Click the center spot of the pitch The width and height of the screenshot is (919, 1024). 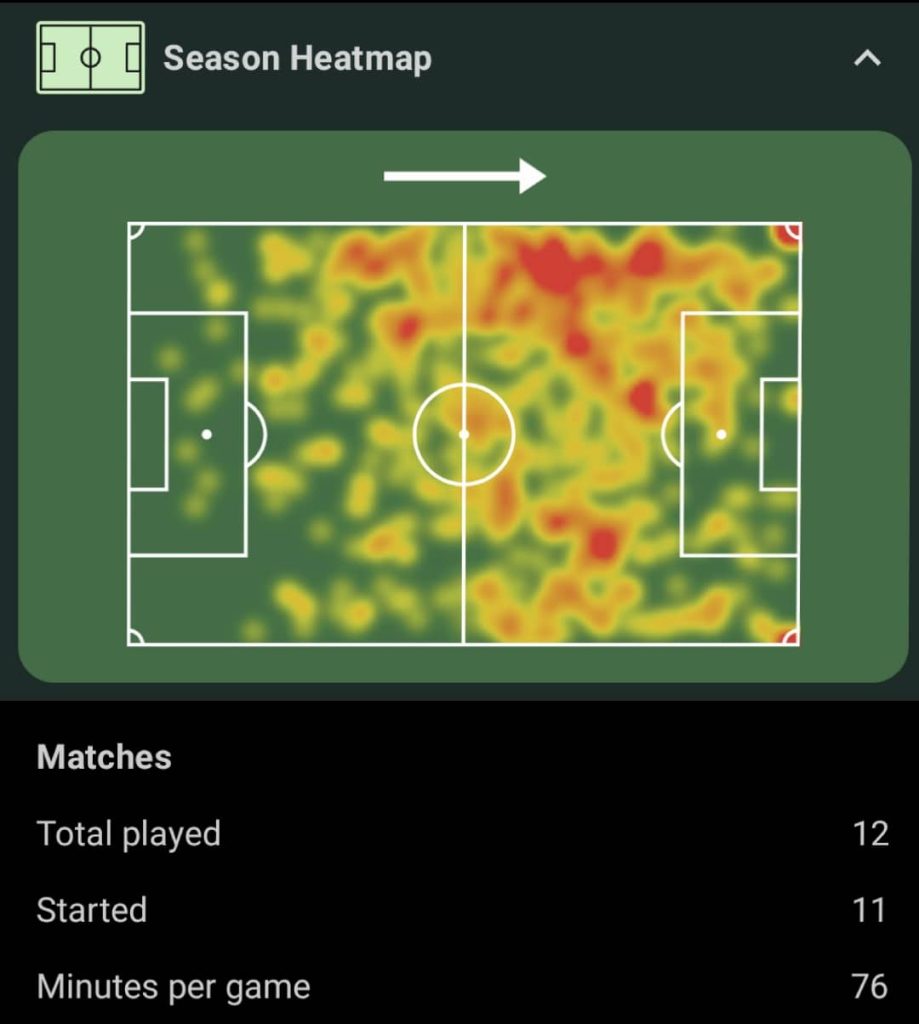coord(464,434)
